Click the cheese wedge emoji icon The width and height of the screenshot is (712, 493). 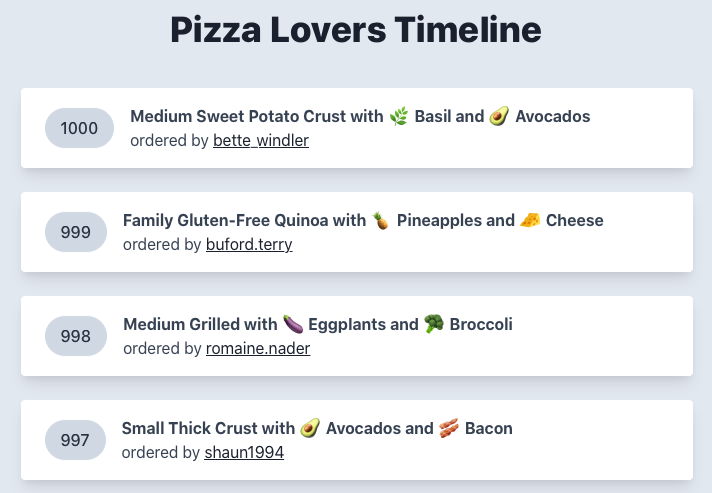tap(530, 220)
